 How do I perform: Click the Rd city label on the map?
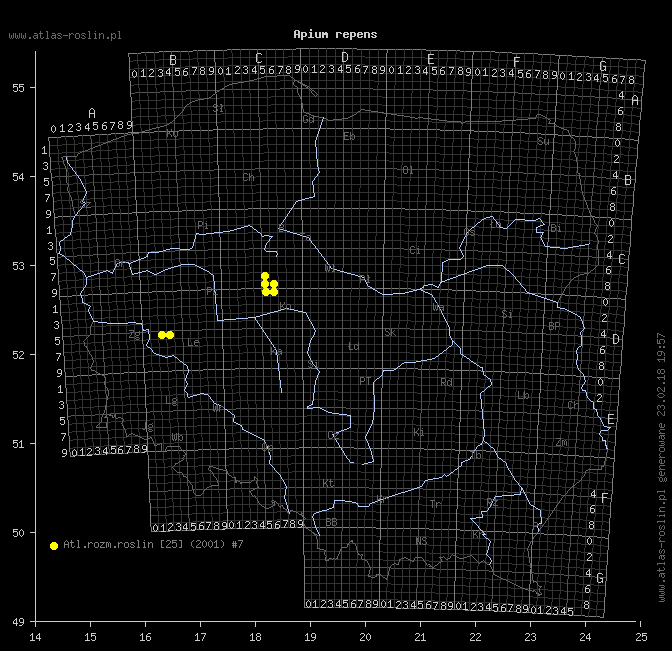coord(446,382)
